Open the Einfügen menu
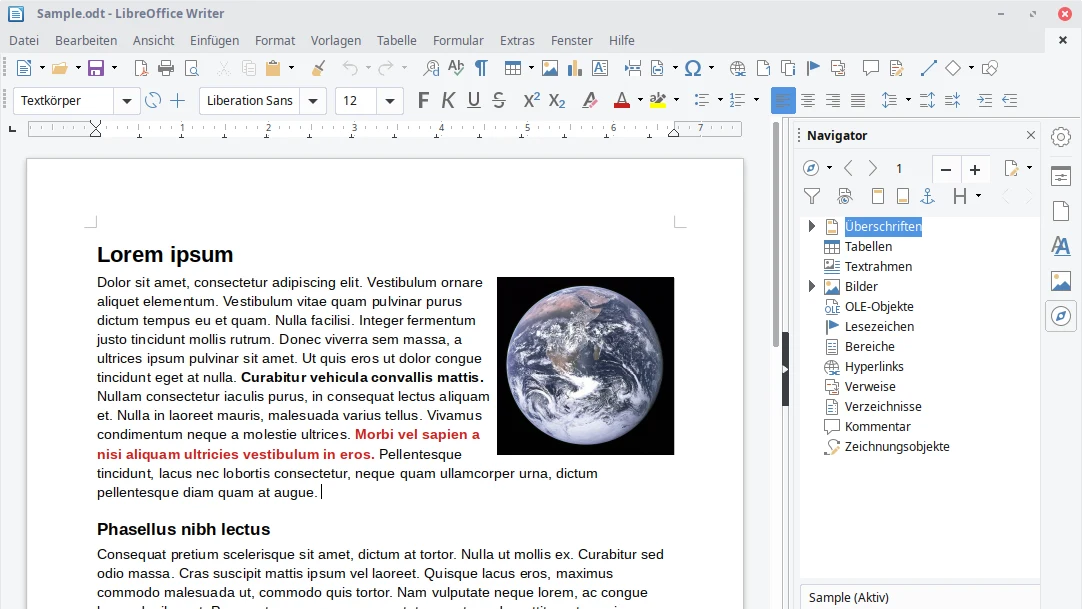1082x609 pixels. click(215, 41)
